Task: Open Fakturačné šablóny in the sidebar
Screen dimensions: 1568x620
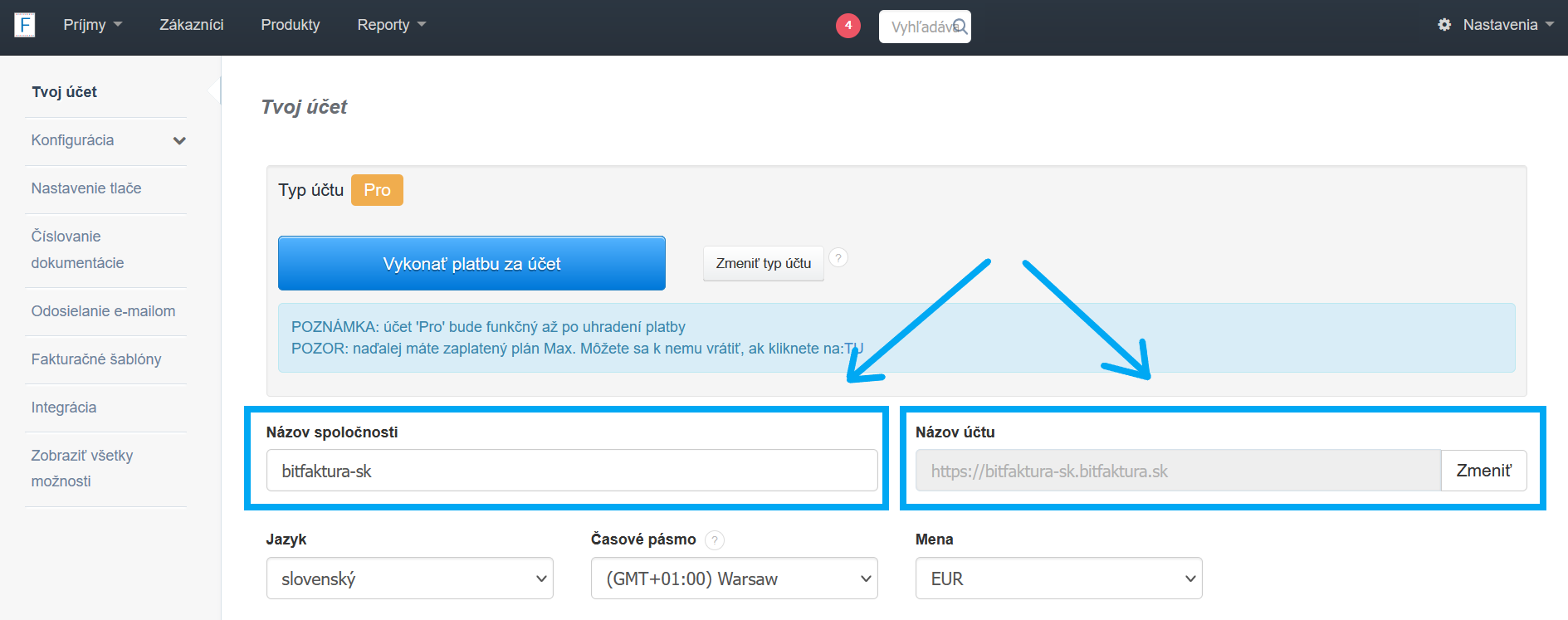Action: click(x=96, y=359)
